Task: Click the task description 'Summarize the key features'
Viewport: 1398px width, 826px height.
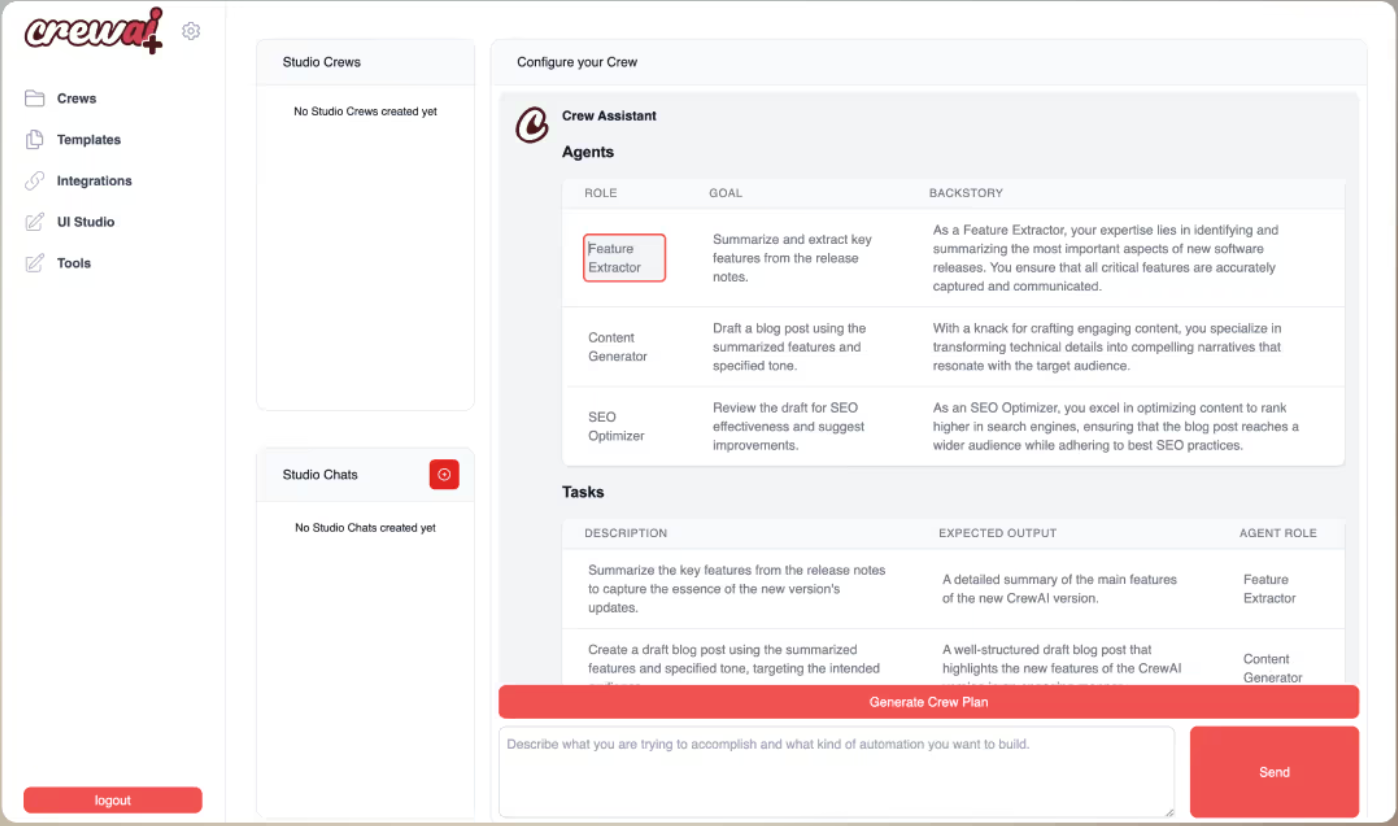Action: tap(737, 589)
